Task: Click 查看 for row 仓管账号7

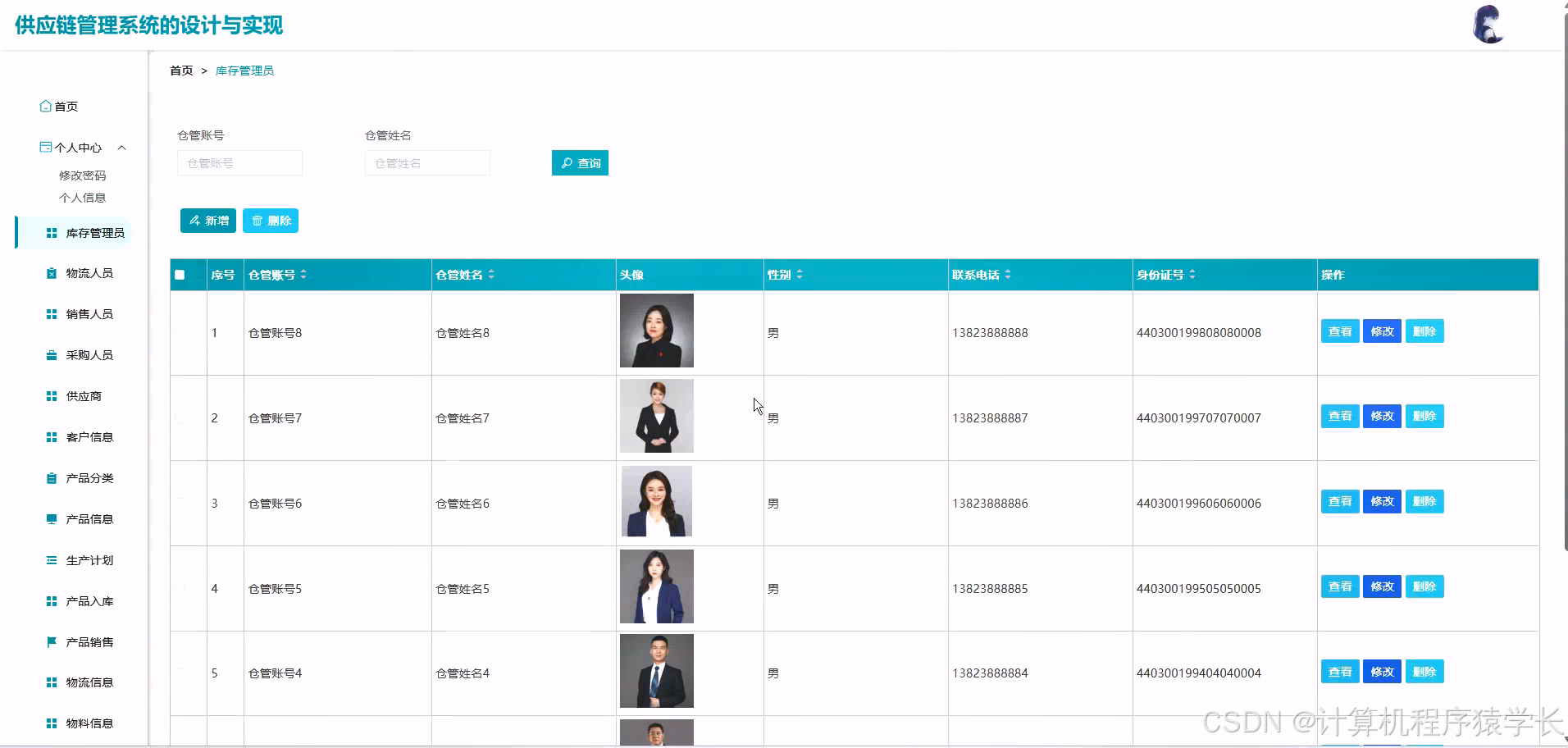Action: tap(1340, 416)
